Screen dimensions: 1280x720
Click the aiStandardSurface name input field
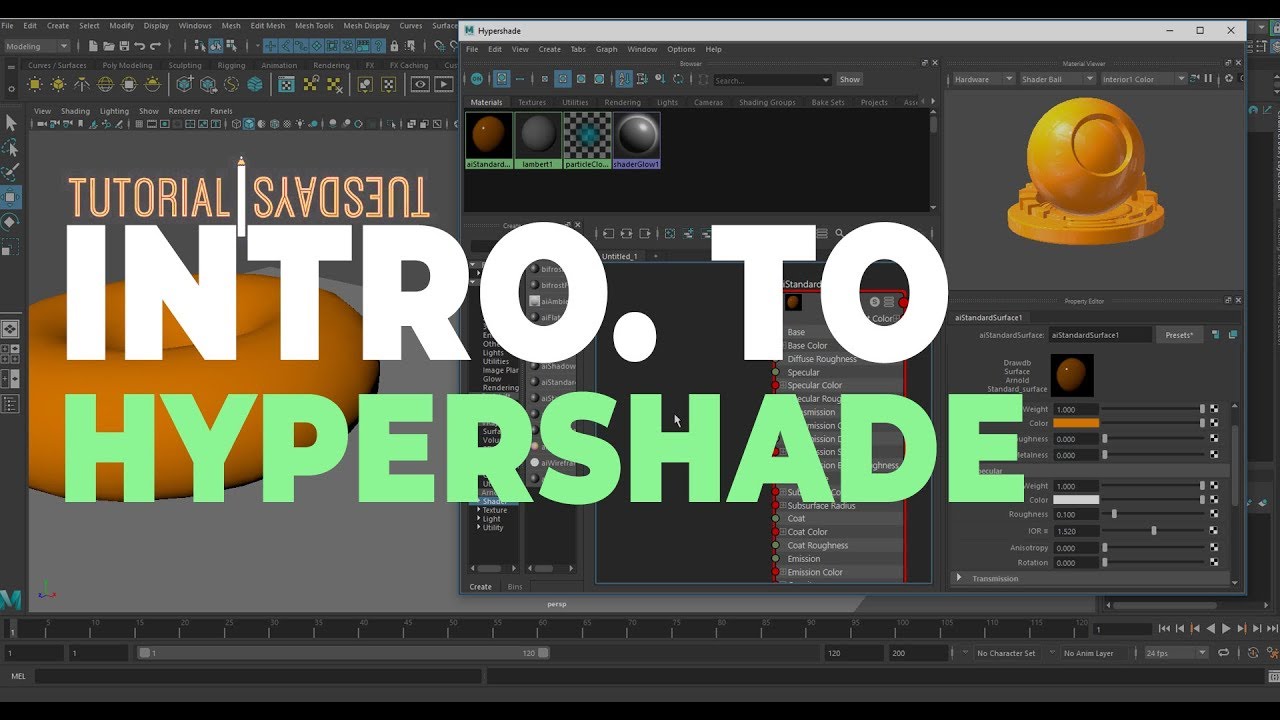(x=1100, y=335)
